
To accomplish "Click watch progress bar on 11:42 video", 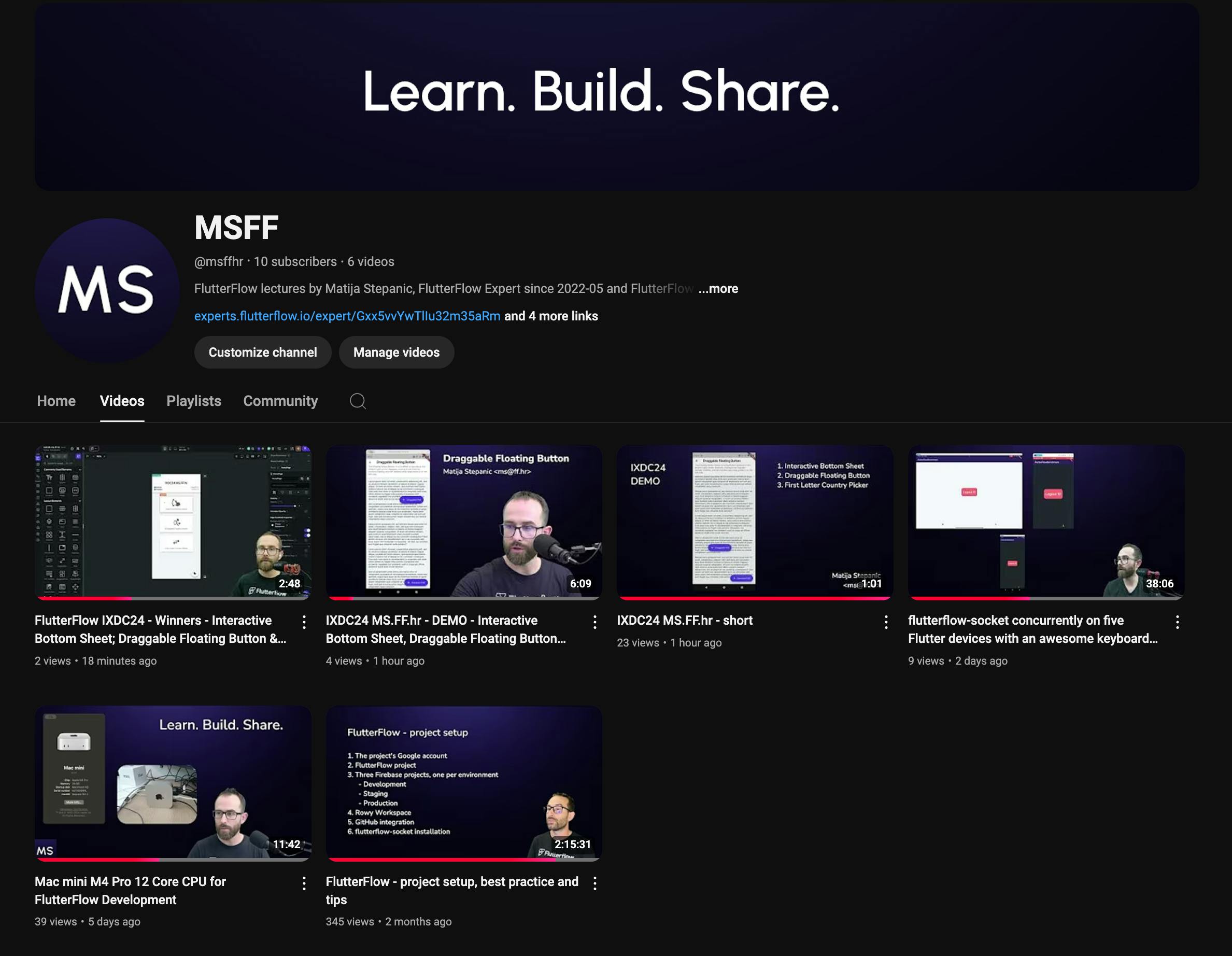I will [173, 859].
